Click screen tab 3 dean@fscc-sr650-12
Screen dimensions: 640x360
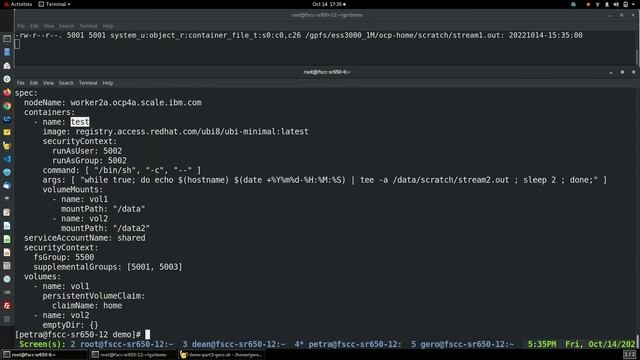tap(234, 344)
